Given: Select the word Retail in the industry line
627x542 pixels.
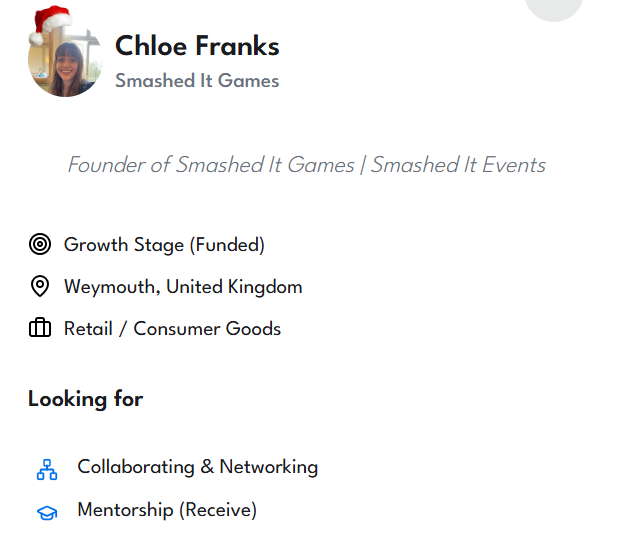Looking at the screenshot, I should [88, 328].
